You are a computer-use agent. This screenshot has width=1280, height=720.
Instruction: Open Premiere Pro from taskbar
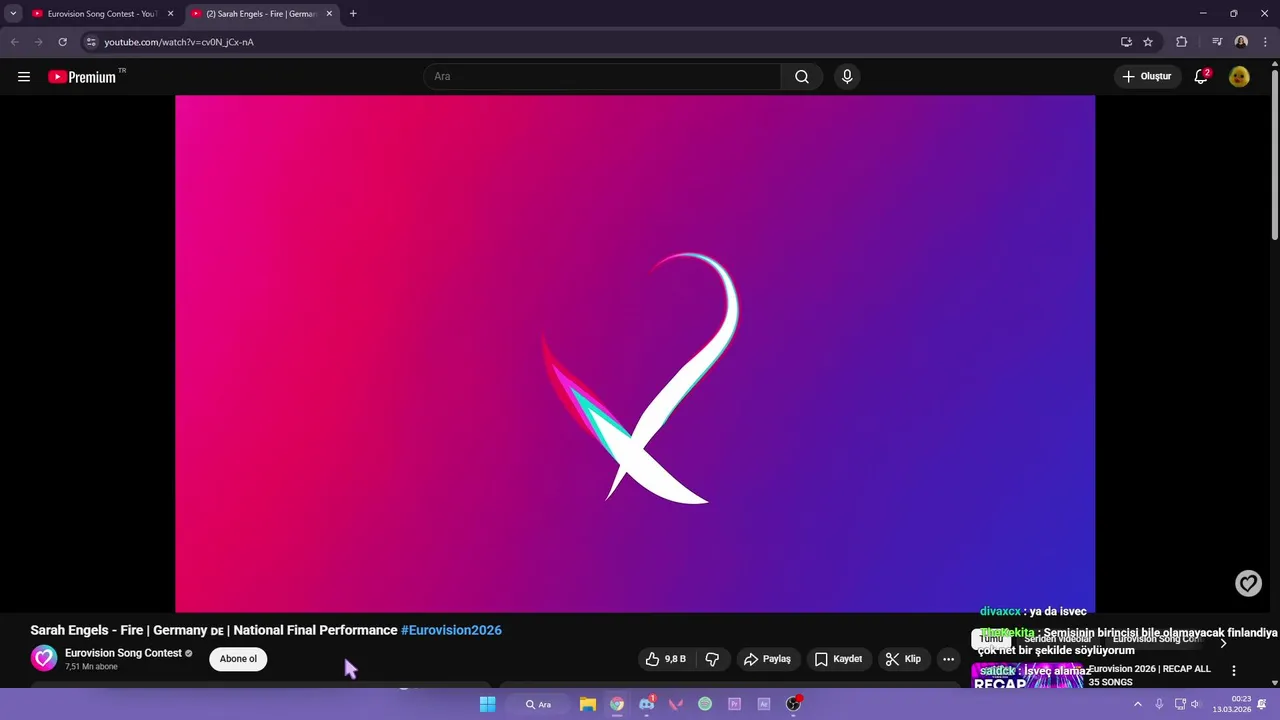coord(734,704)
